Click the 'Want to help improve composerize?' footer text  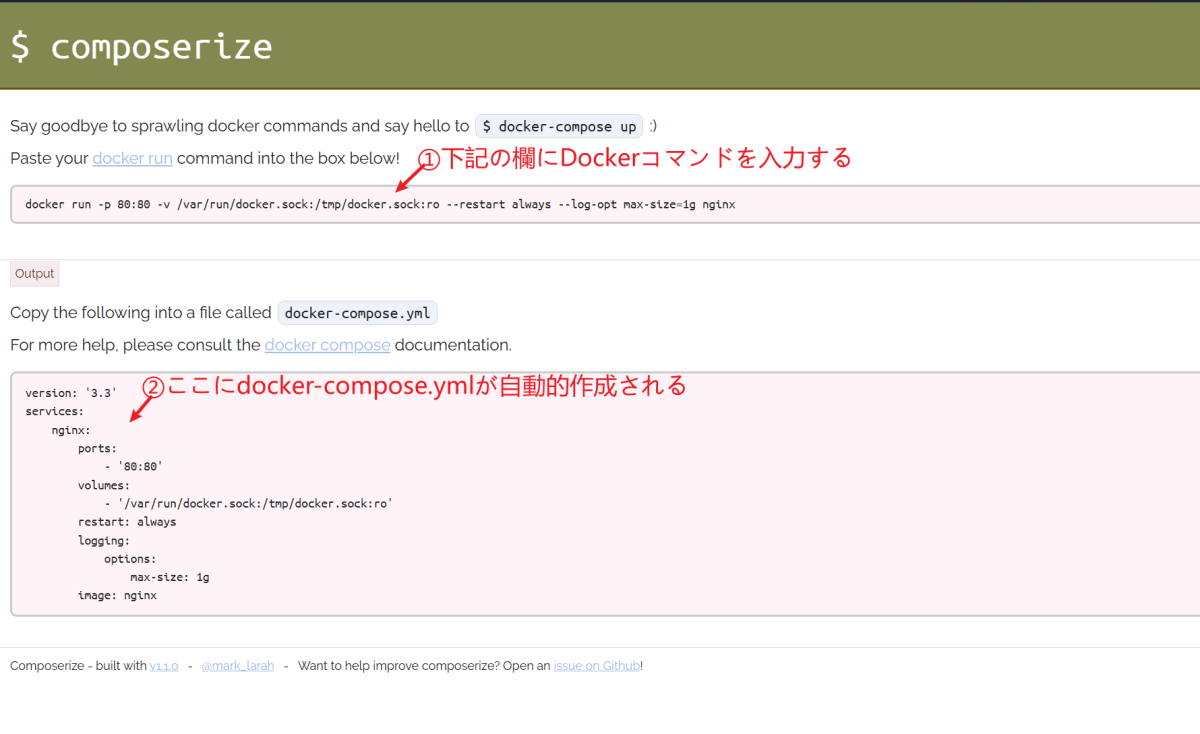(x=398, y=666)
